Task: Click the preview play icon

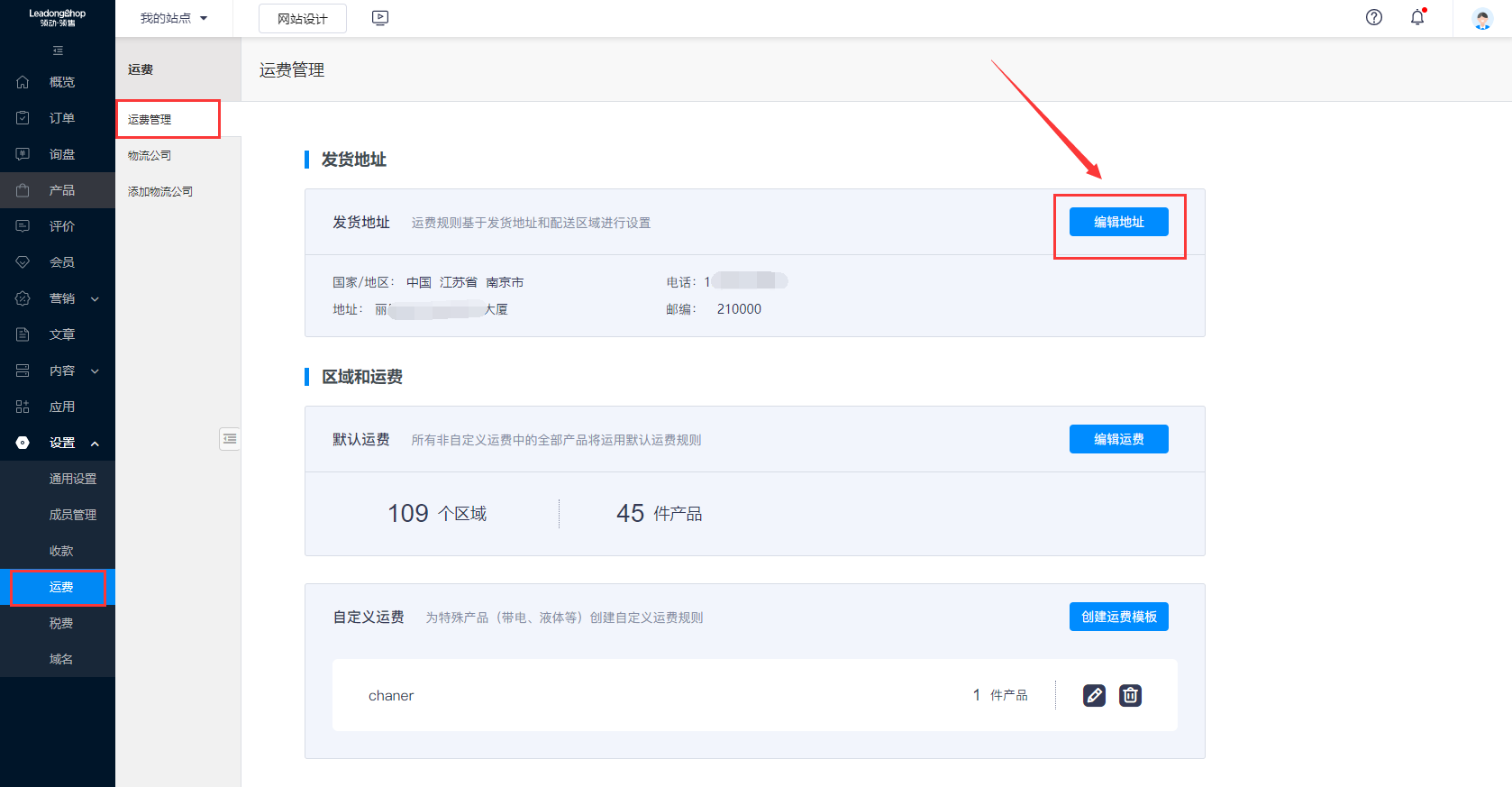Action: coord(380,18)
